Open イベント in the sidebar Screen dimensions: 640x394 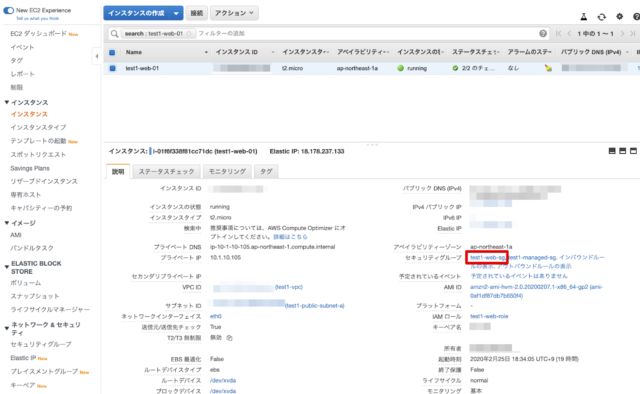point(22,47)
